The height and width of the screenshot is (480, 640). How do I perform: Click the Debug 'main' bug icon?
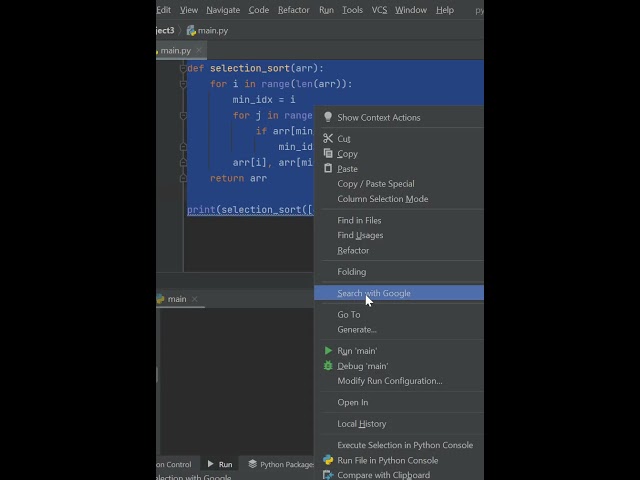(x=328, y=366)
